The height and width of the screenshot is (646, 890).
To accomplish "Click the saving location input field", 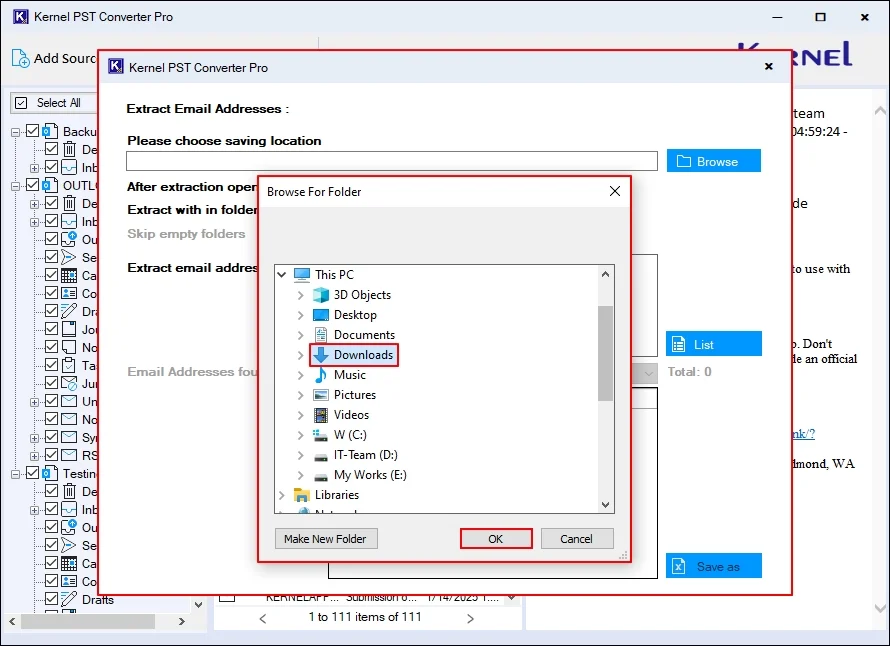I will pyautogui.click(x=391, y=161).
